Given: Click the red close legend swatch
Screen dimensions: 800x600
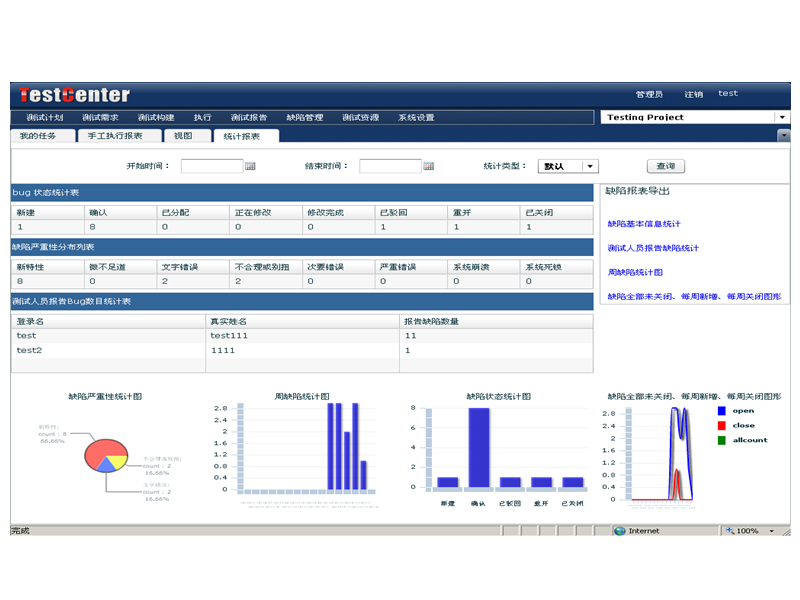Looking at the screenshot, I should click(722, 425).
